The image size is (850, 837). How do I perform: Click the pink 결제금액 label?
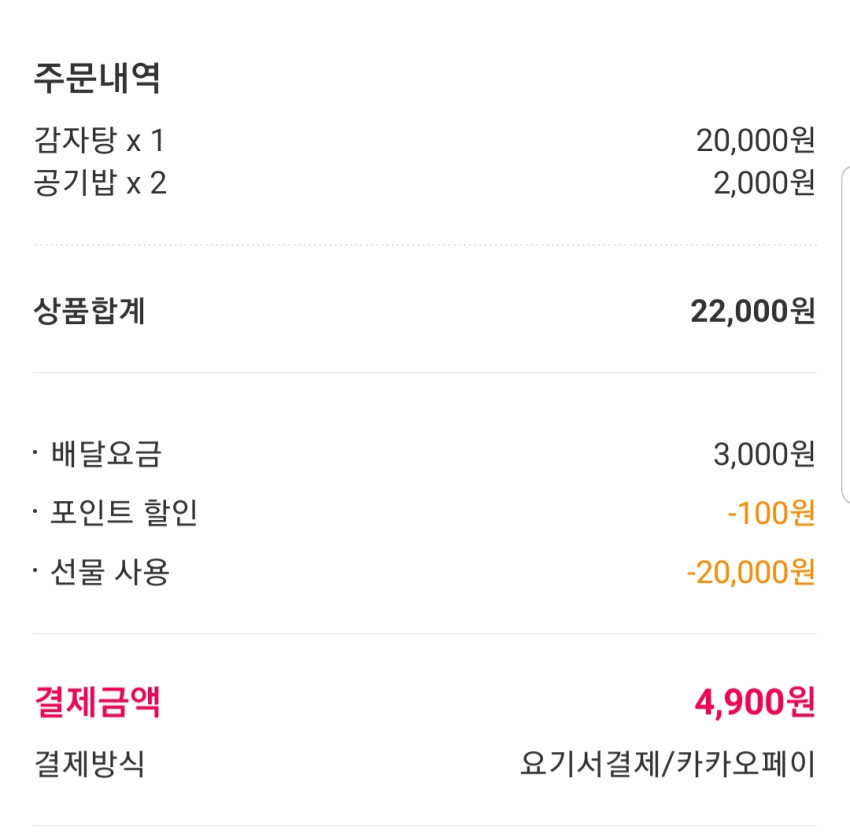[x=97, y=702]
